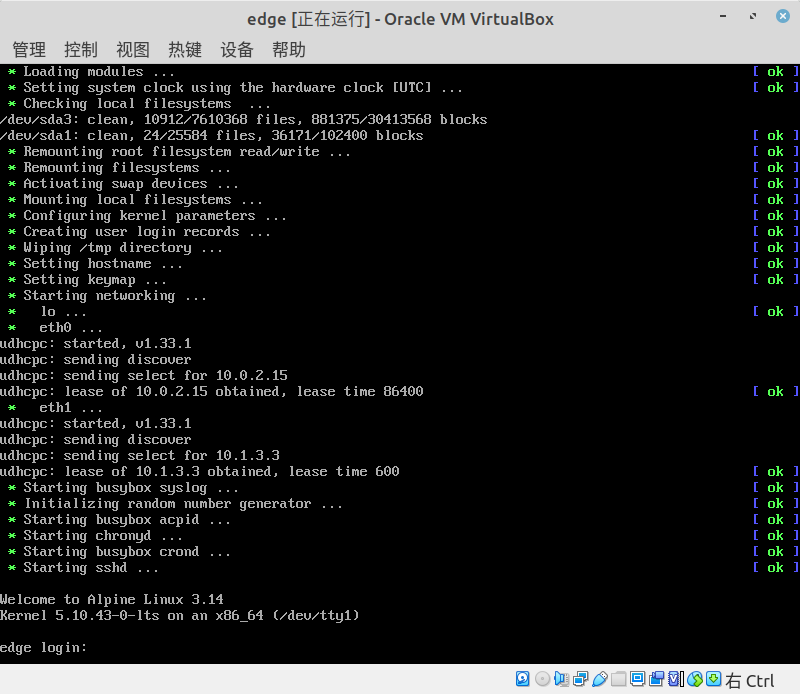Click the hard disk activity status icon
800x694 pixels.
pyautogui.click(x=523, y=678)
